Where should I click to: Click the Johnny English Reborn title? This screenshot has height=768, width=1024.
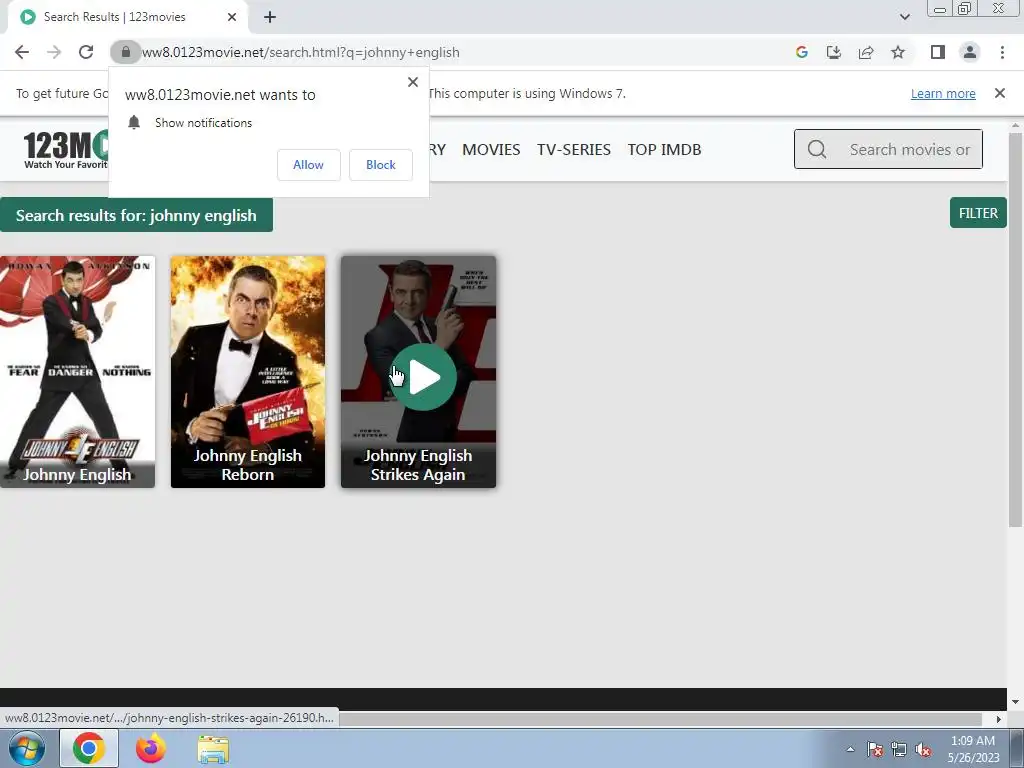248,465
